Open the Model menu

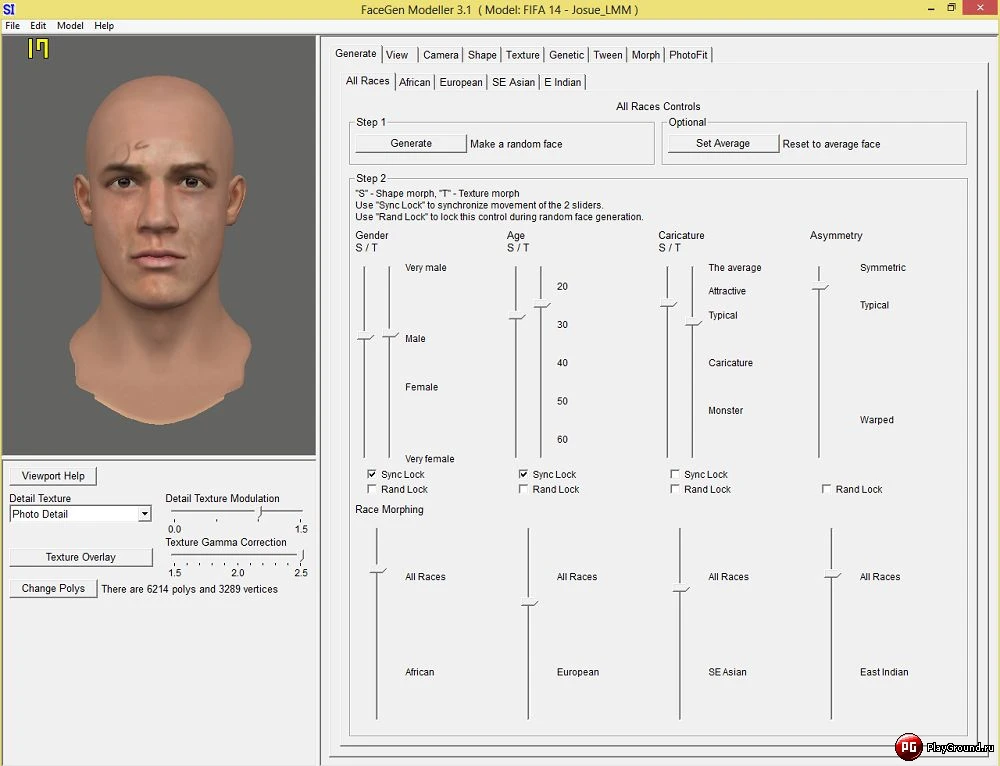pos(70,25)
